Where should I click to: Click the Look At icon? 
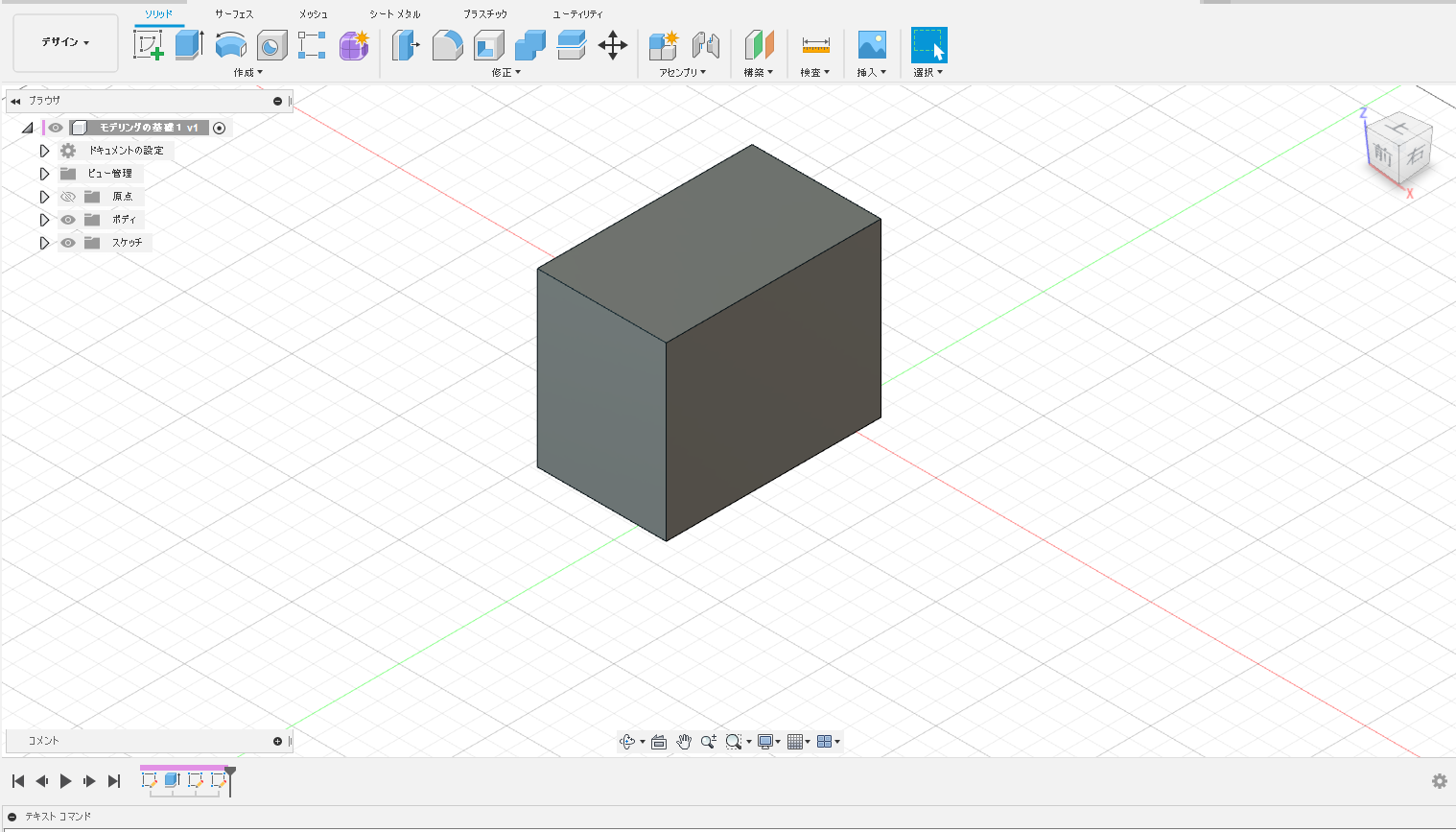click(x=659, y=741)
